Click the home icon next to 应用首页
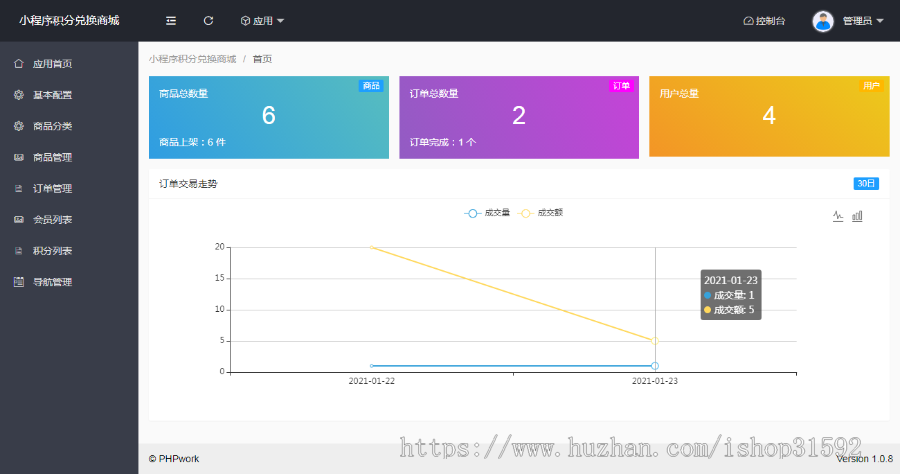Image resolution: width=900 pixels, height=474 pixels. pos(19,64)
